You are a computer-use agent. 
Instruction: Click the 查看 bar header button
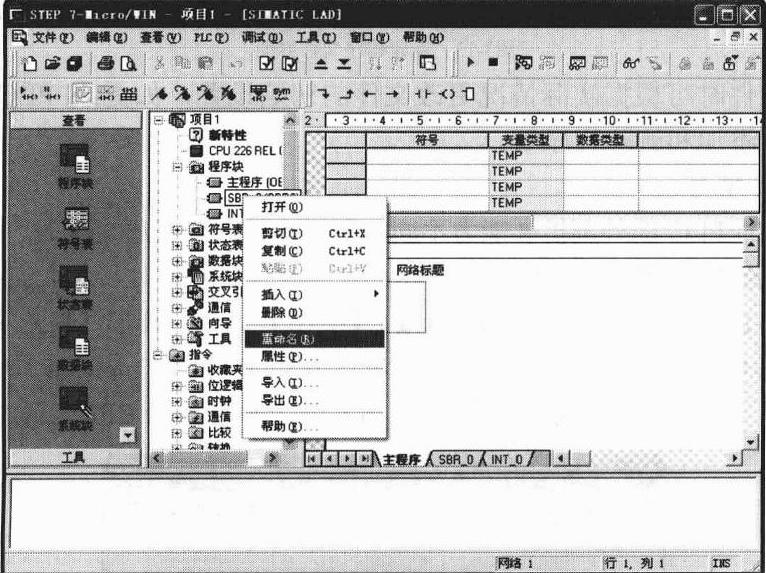coord(75,120)
